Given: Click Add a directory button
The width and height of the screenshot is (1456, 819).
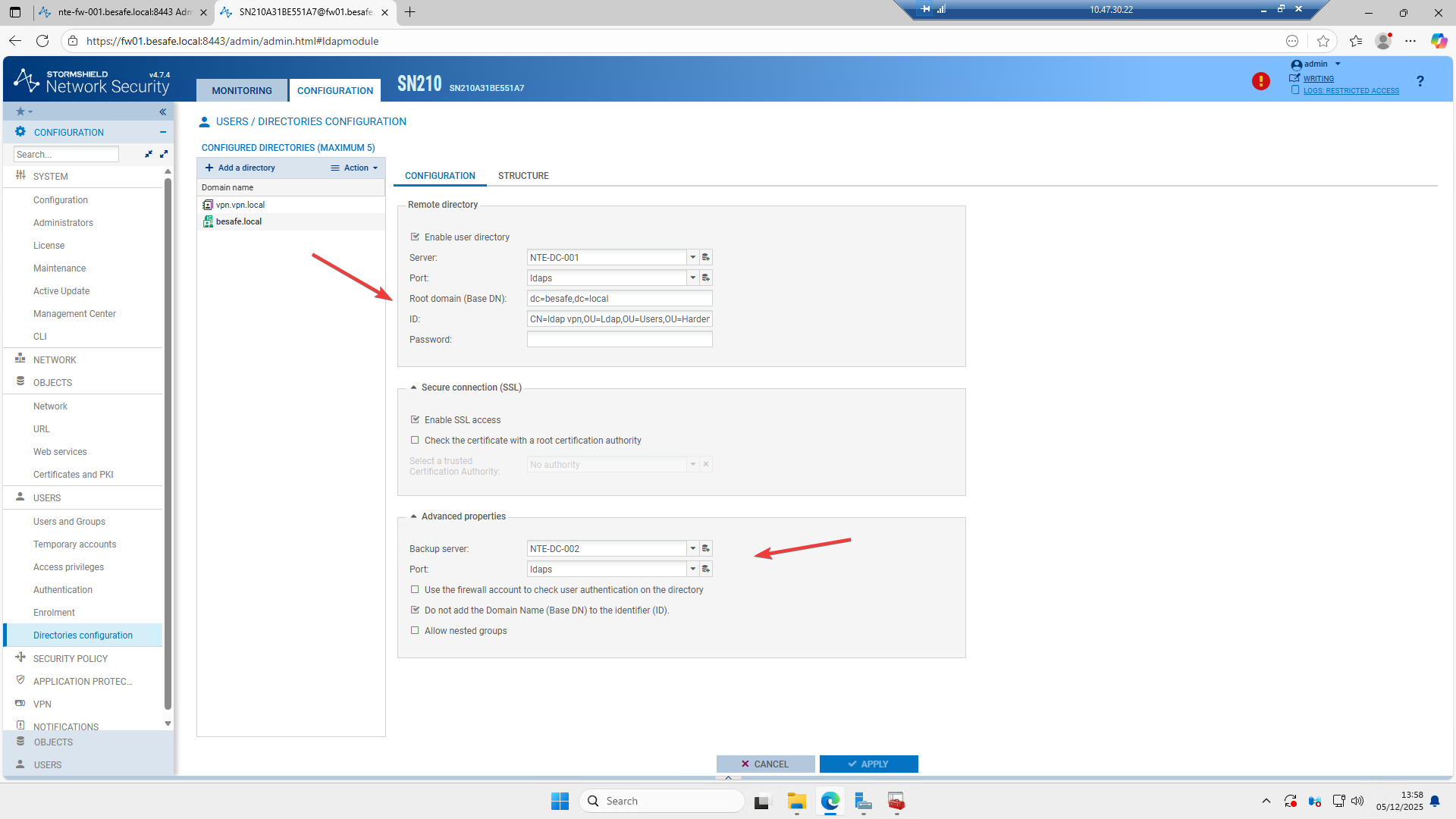Looking at the screenshot, I should (x=240, y=168).
